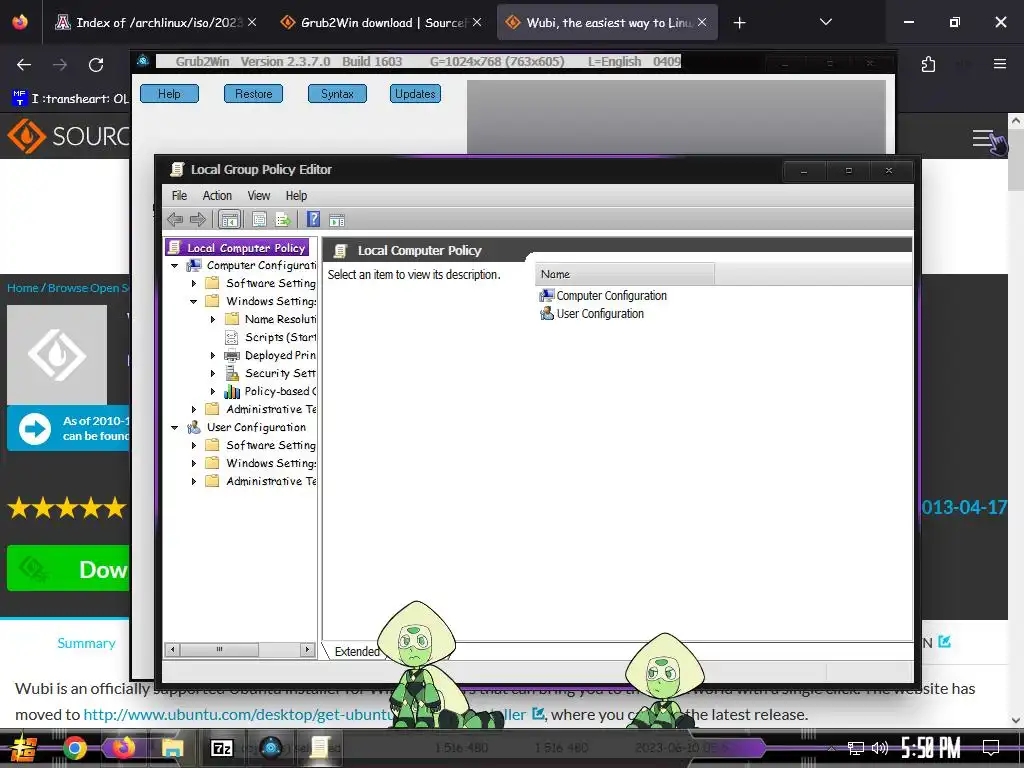Open Chrome from the taskbar
Screen dimensions: 1024x768
pyautogui.click(x=74, y=748)
